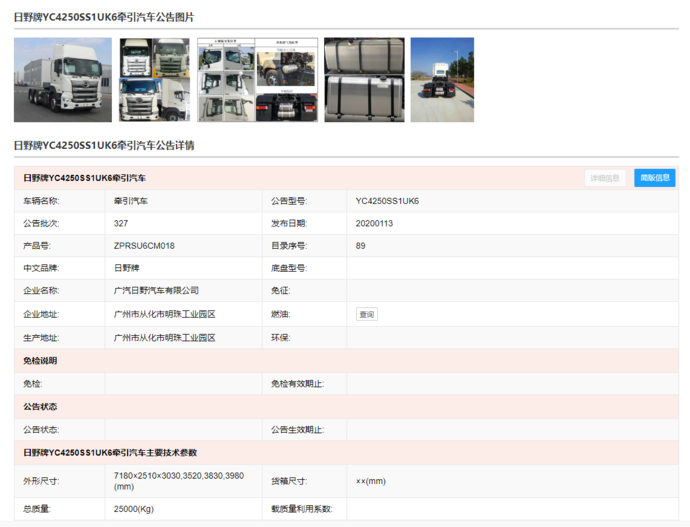Click the 载质量利用系数 label
This screenshot has height=527, width=690.
(301, 509)
